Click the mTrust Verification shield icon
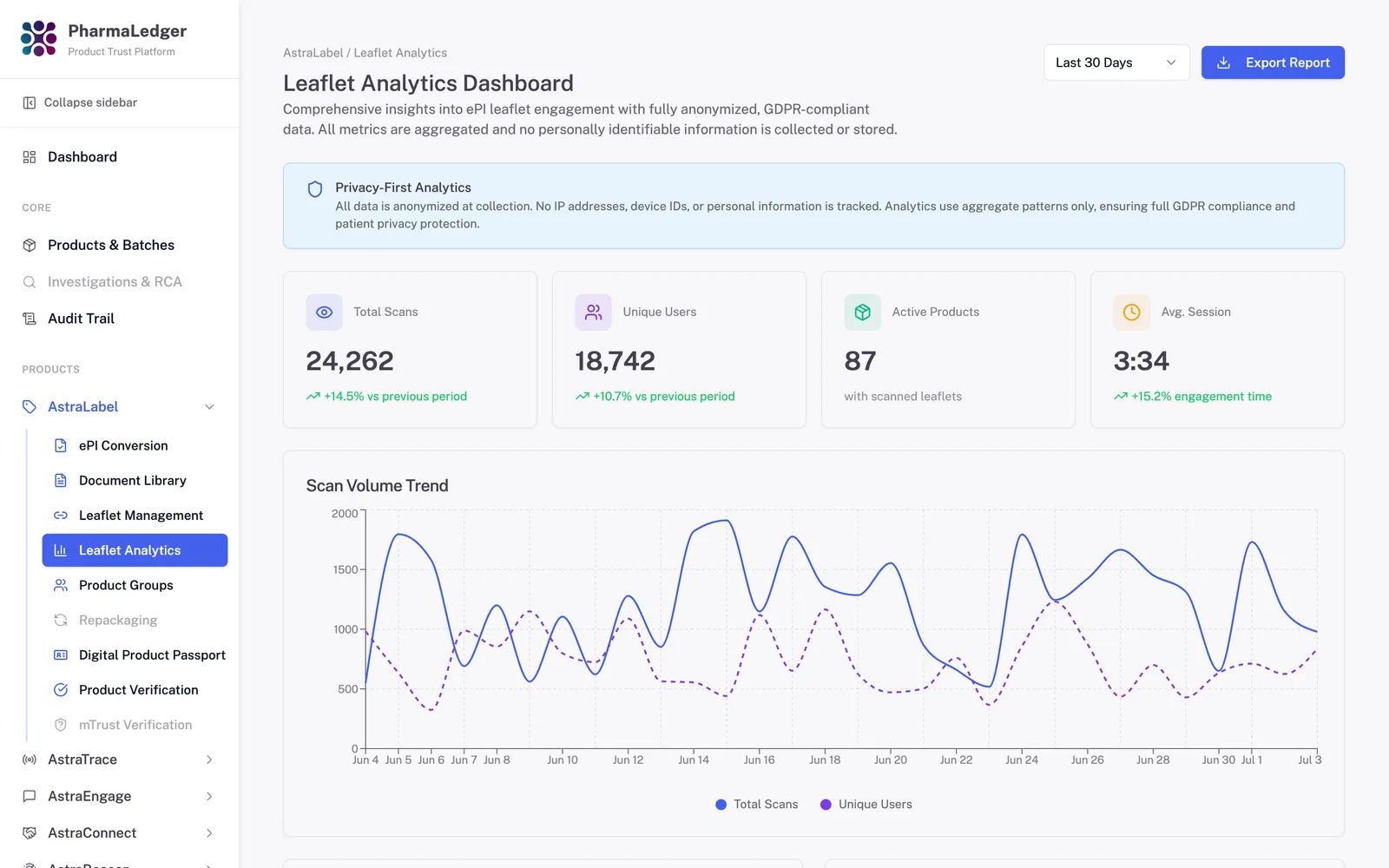Screen dimensions: 1389x868 click(x=61, y=725)
